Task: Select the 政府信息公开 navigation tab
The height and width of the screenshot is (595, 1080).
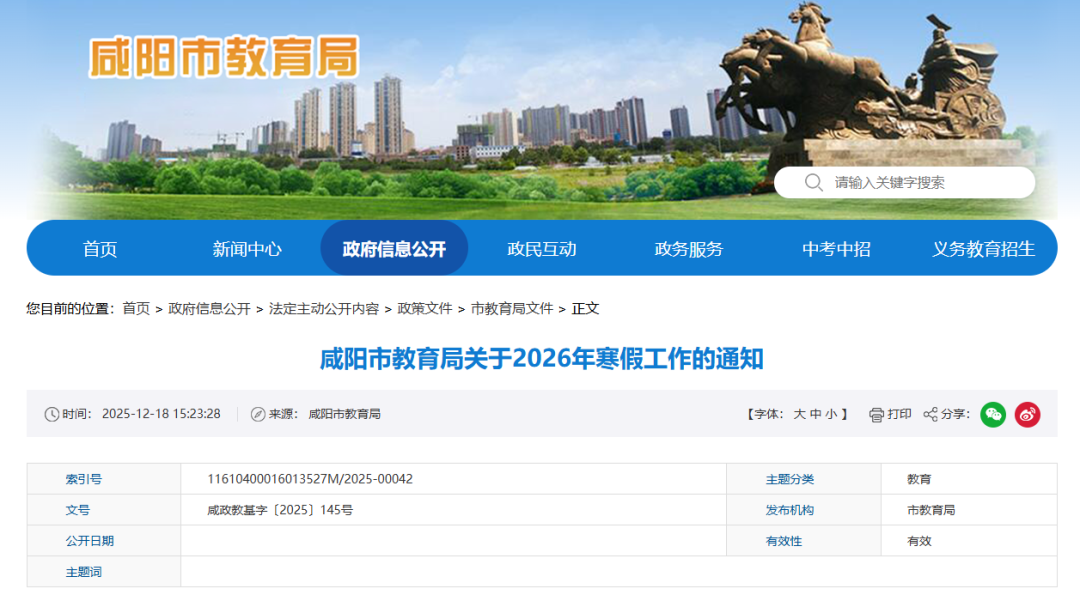Action: [x=394, y=249]
